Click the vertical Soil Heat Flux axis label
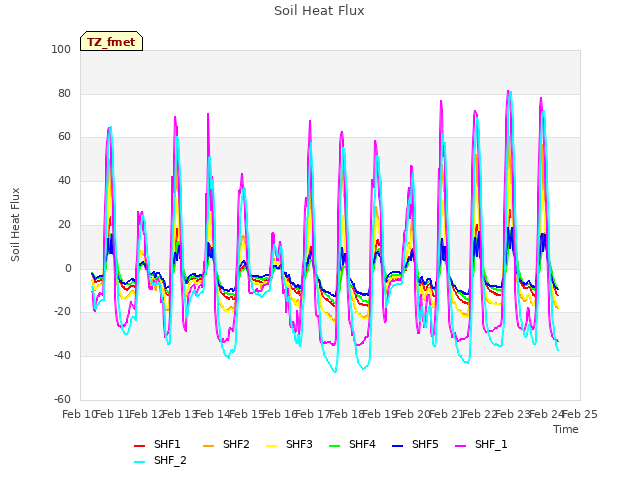 pos(16,225)
